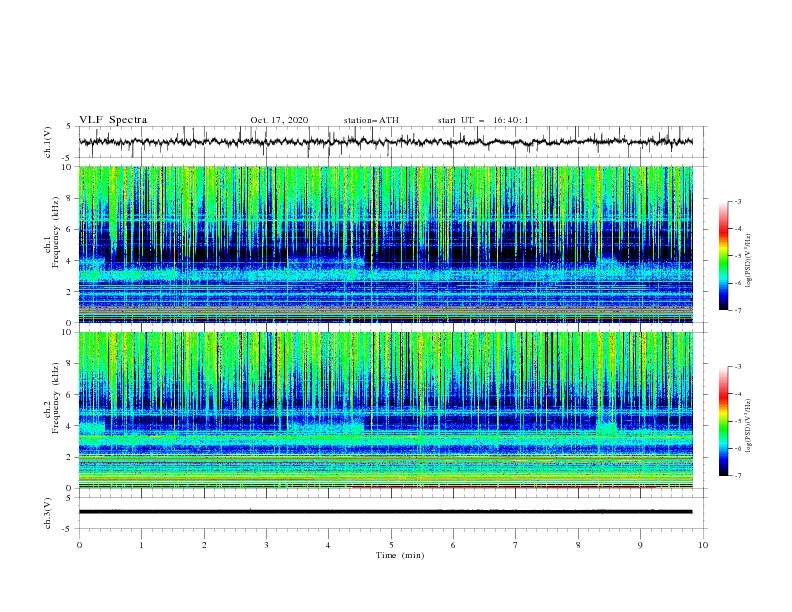792x612 pixels.
Task: Click the "VLF Spectra" title text
Action: click(x=113, y=120)
